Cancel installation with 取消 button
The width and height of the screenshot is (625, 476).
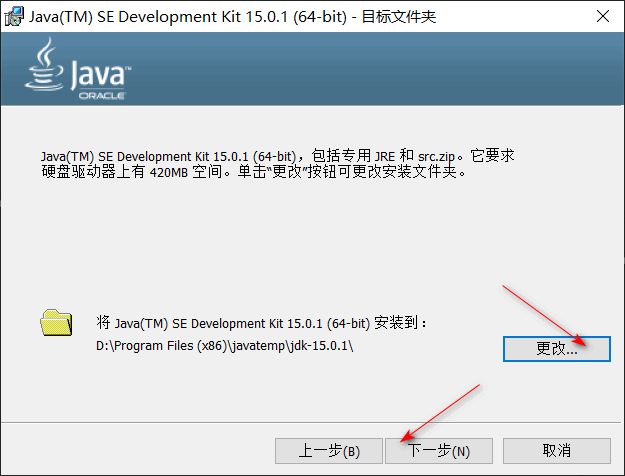click(556, 451)
